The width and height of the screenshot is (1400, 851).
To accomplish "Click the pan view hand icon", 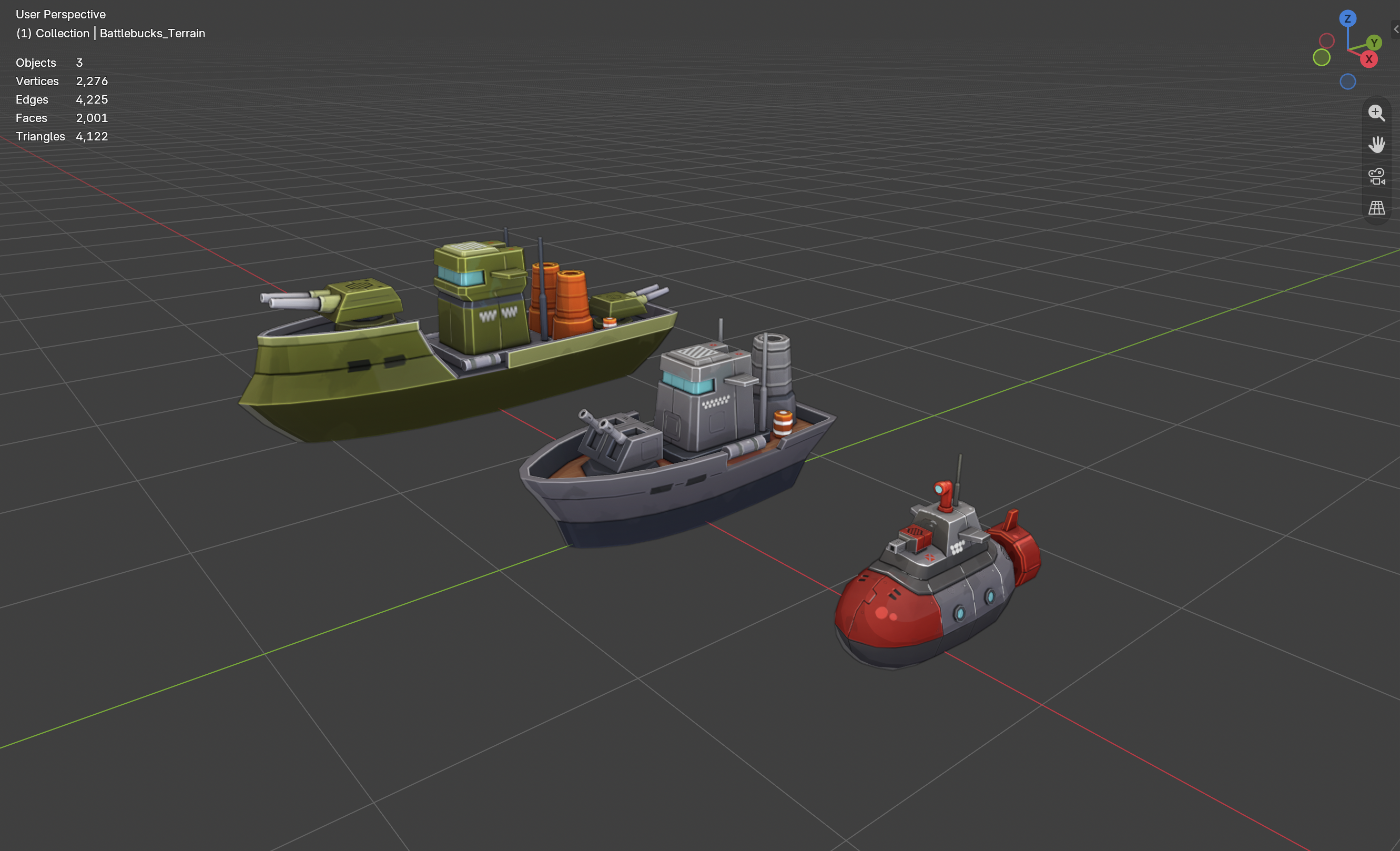I will [1376, 144].
